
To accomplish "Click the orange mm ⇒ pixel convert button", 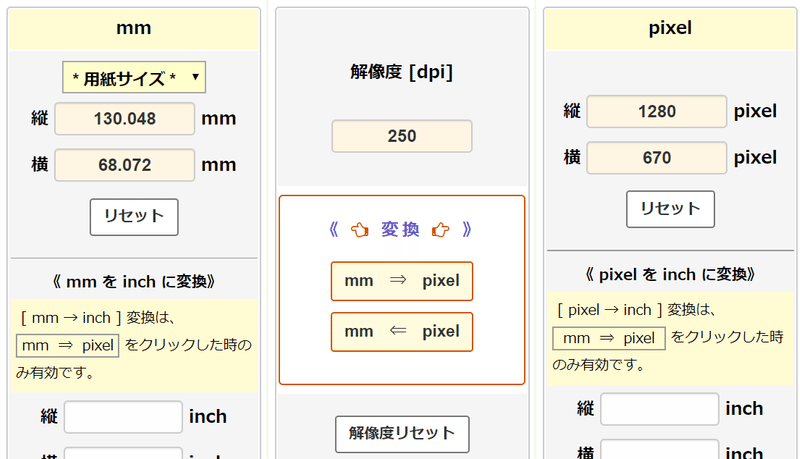I will 402,281.
